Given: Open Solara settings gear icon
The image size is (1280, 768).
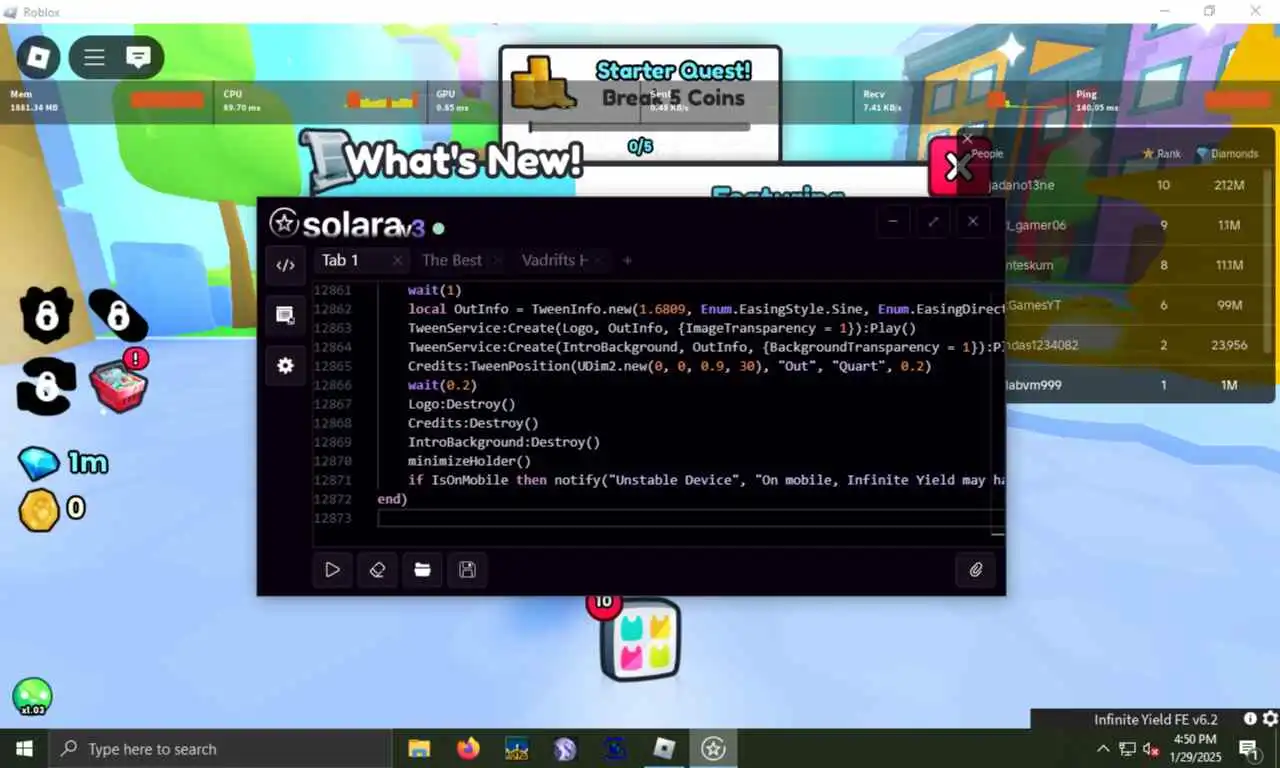Looking at the screenshot, I should (x=285, y=366).
